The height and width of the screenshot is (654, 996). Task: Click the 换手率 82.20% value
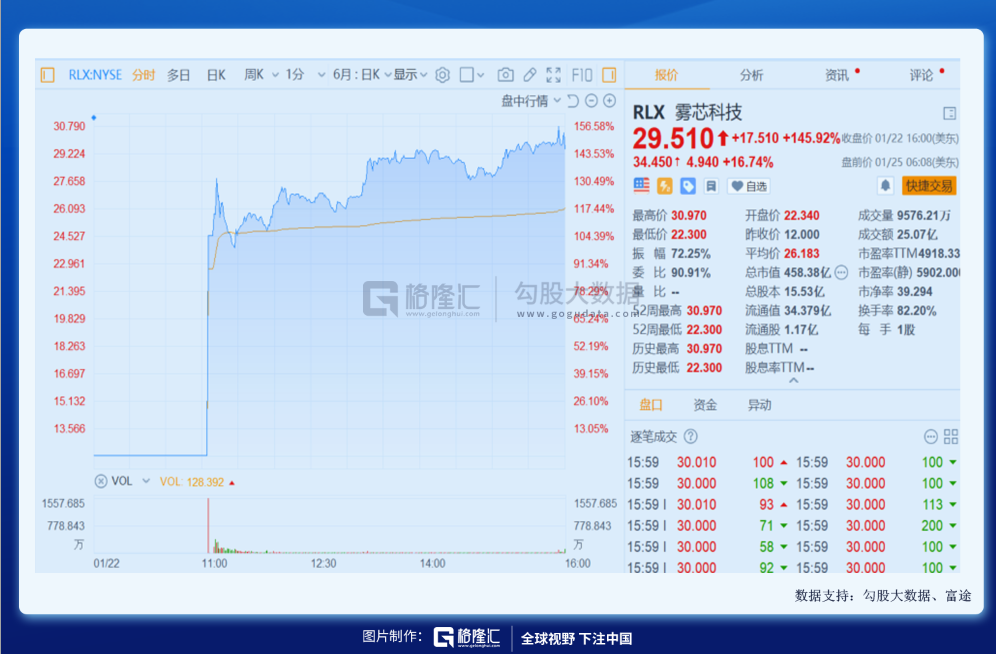[917, 310]
